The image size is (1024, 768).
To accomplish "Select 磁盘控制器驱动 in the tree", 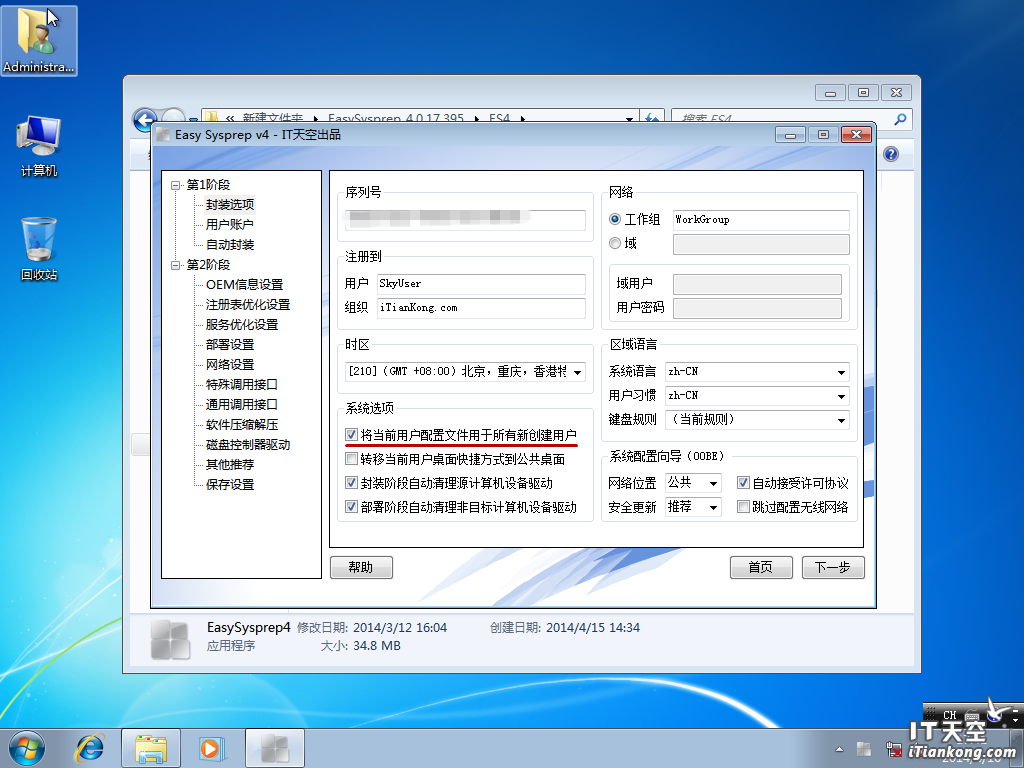I will pyautogui.click(x=248, y=445).
